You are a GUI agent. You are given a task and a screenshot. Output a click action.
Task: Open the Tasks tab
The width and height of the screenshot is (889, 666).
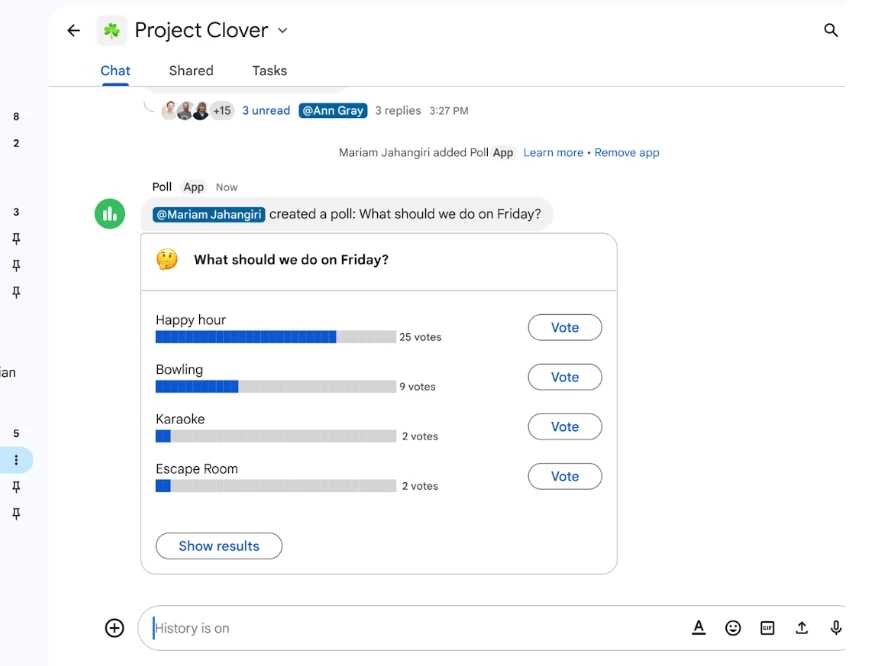click(268, 70)
